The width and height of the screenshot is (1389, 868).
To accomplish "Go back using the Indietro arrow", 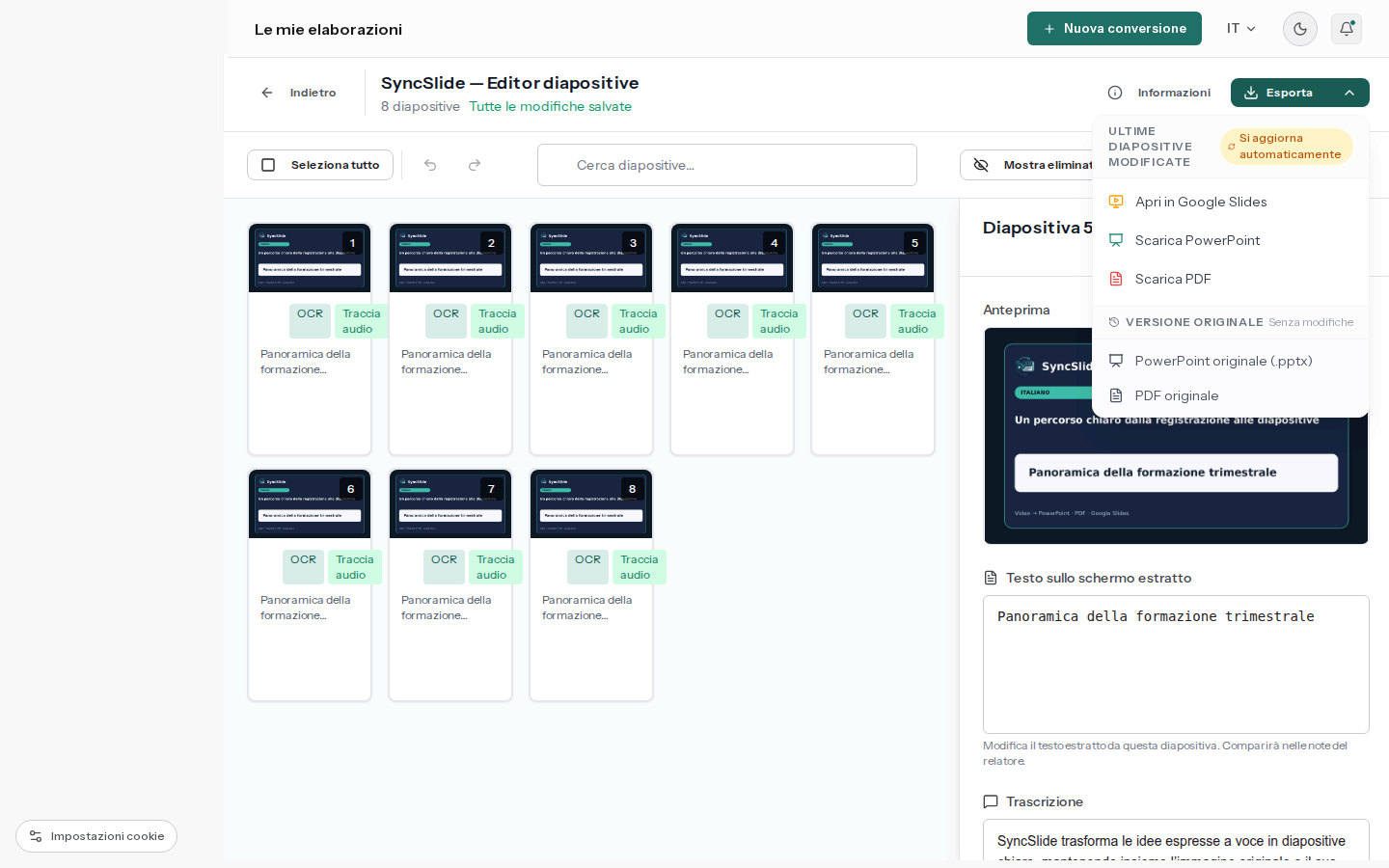I will [298, 93].
